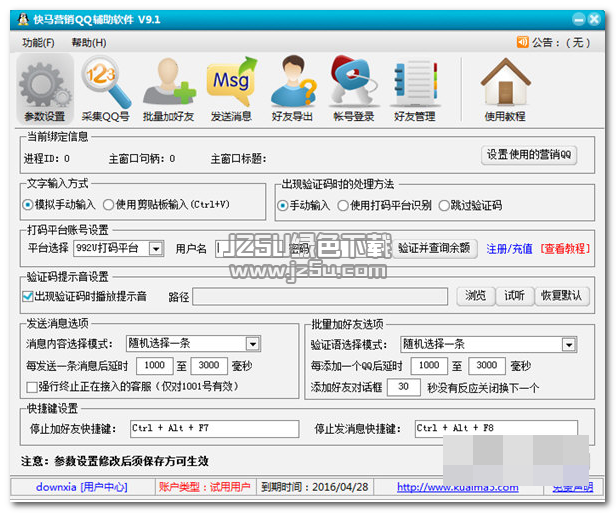Screen dimensions: 616x513
Task: Open the 采集QQ号 magnifier icon
Action: coord(106,89)
